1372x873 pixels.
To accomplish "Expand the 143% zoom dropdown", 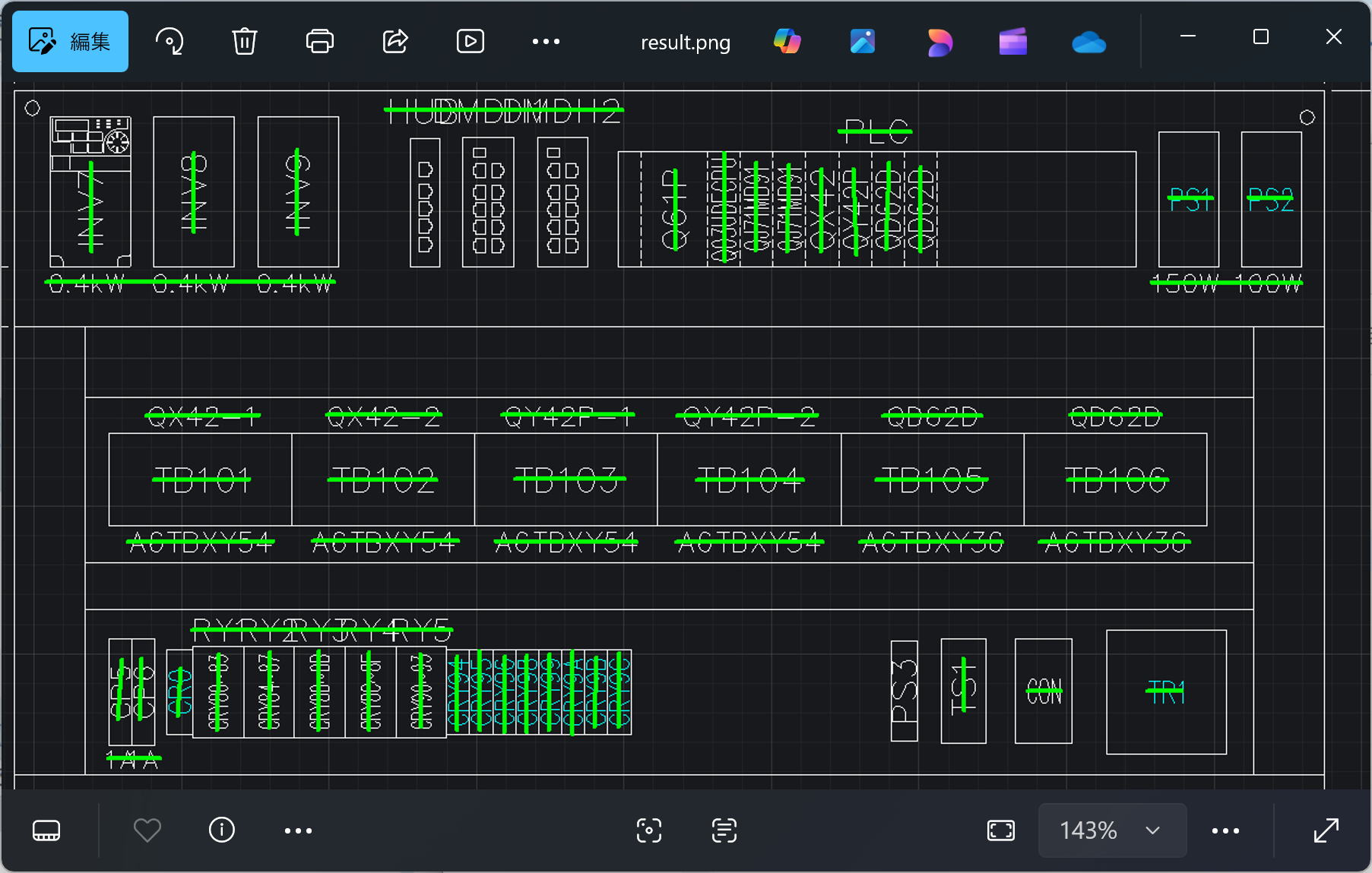I will pos(1152,830).
